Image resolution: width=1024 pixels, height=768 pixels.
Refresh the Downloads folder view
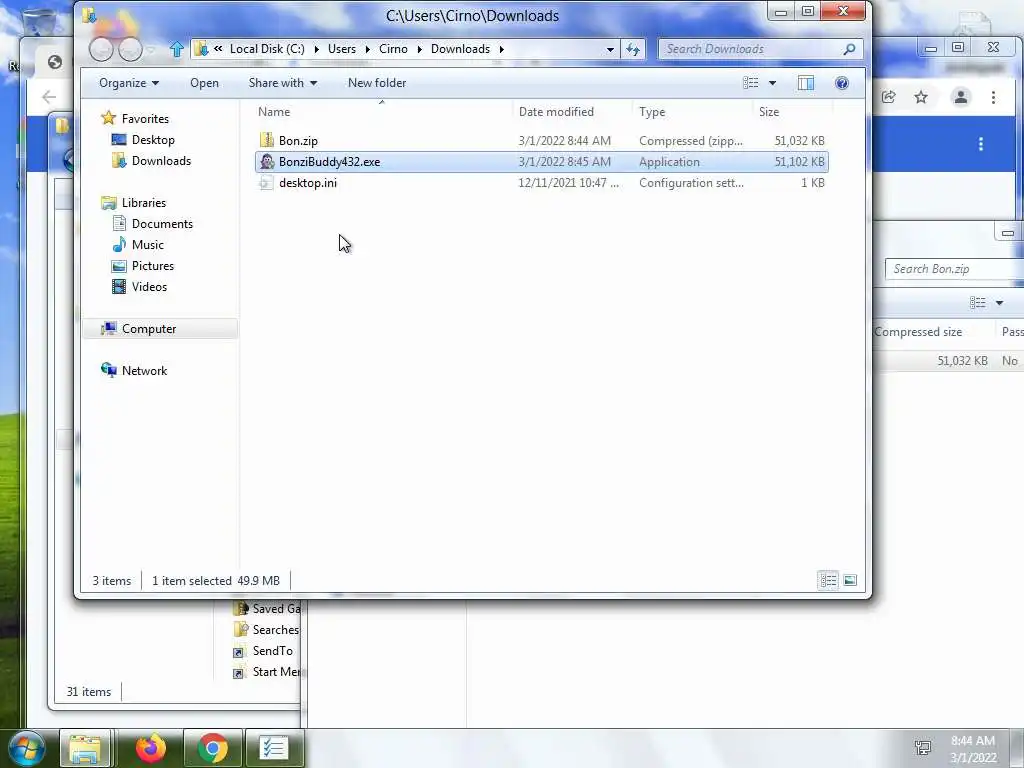click(x=633, y=49)
